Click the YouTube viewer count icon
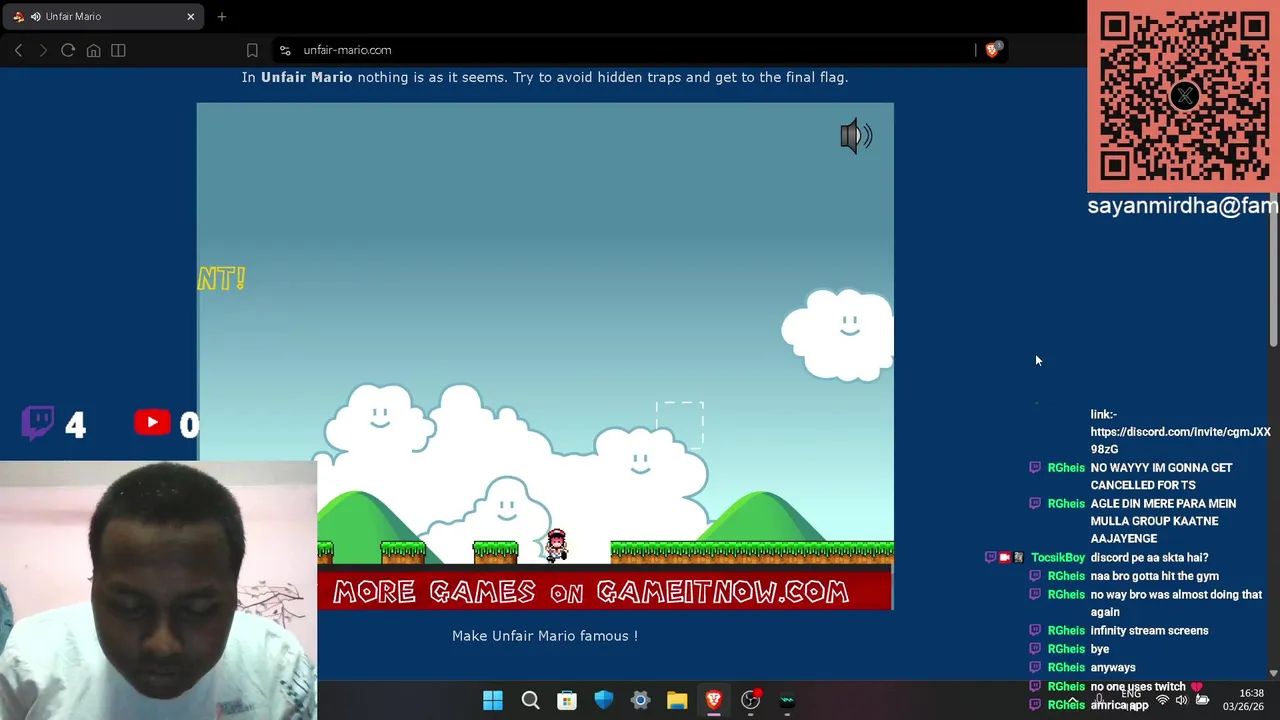This screenshot has height=720, width=1280. point(152,423)
